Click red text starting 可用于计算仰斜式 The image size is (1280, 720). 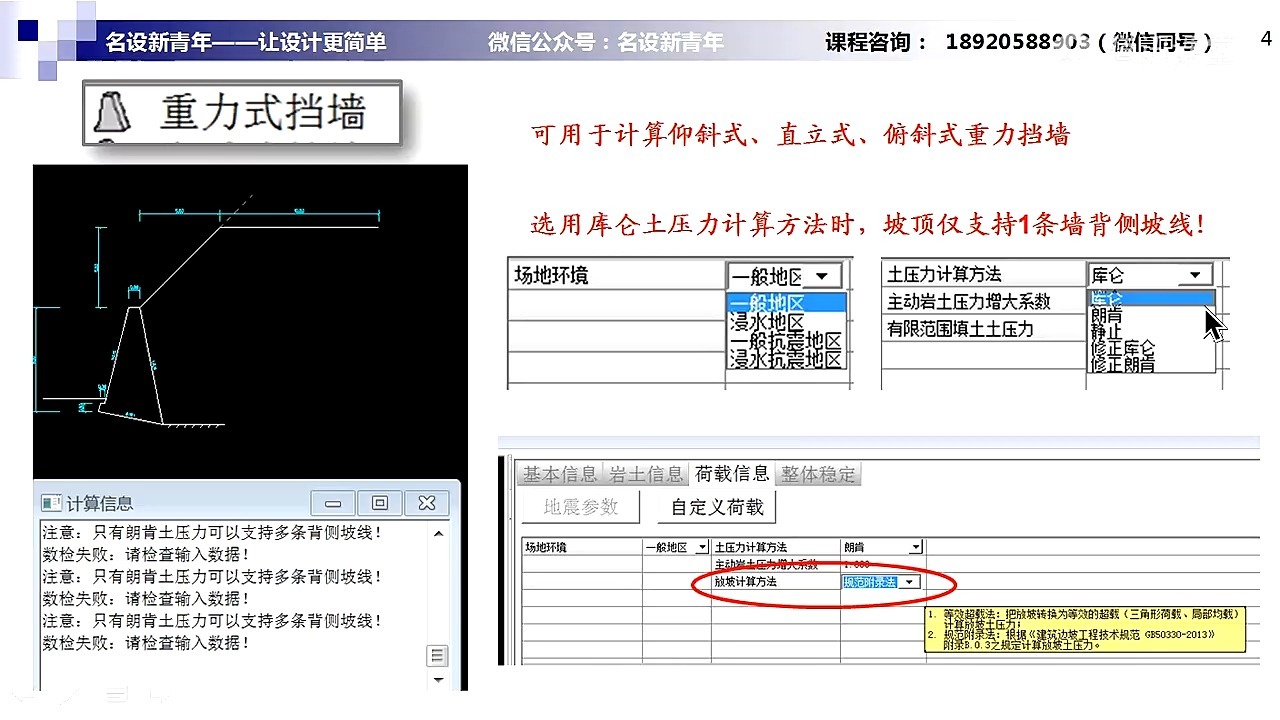coord(800,135)
